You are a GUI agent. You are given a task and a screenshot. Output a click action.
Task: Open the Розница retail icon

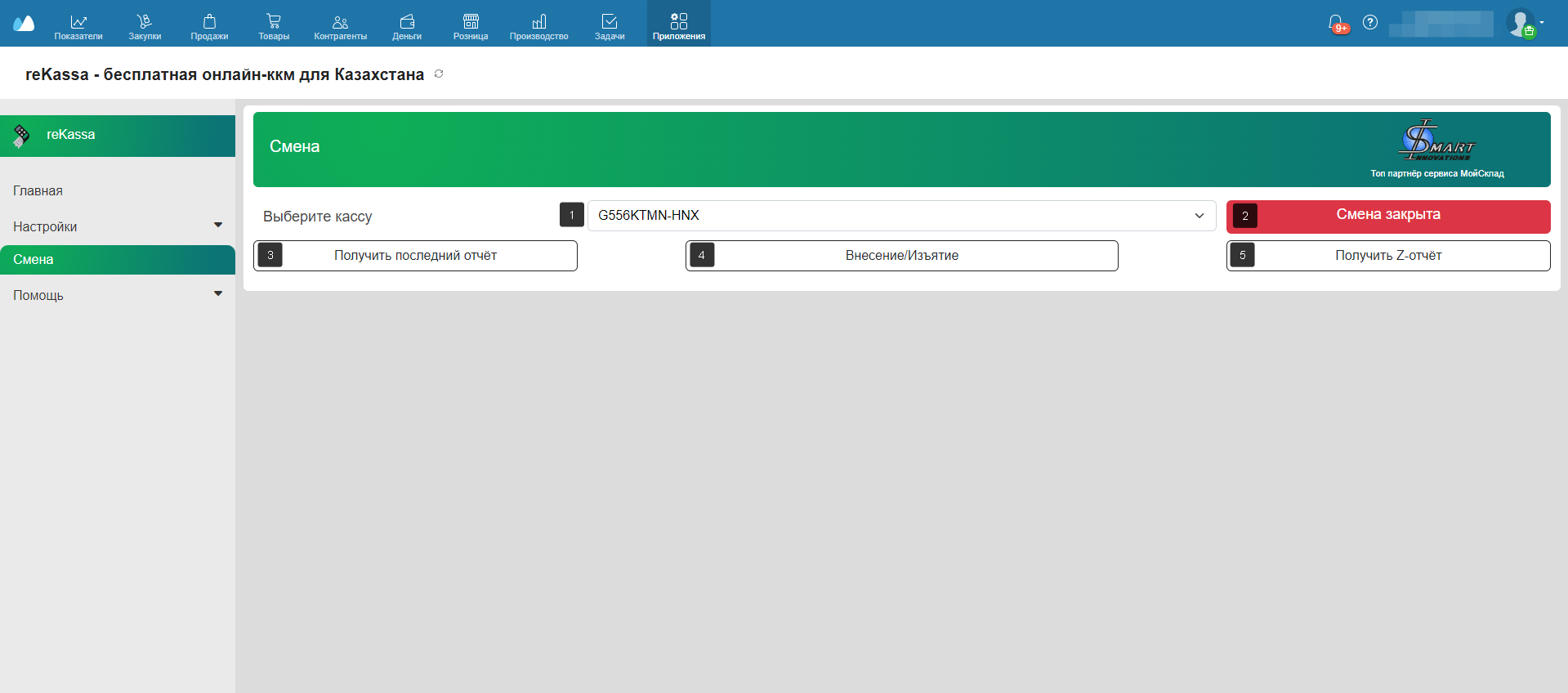(x=471, y=23)
